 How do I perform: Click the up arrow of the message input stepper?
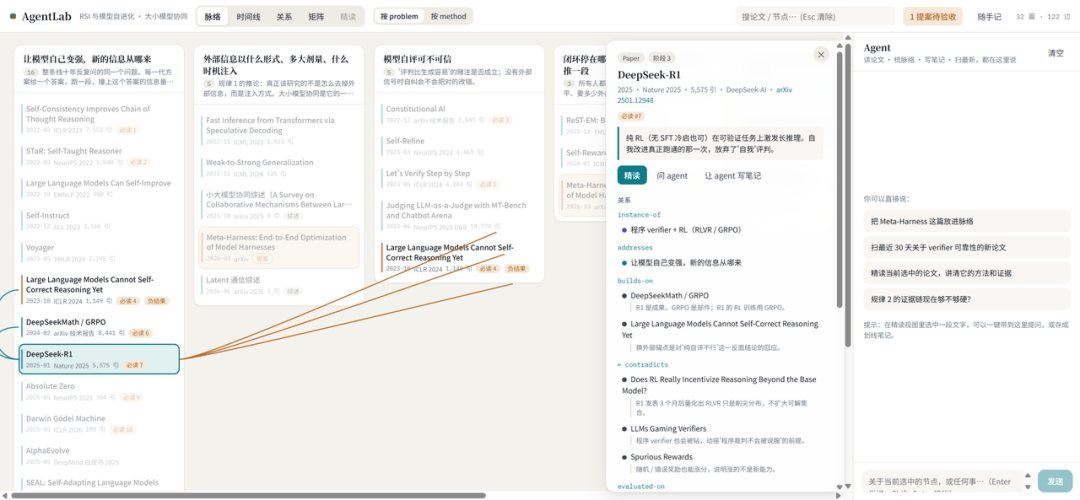[1028, 476]
